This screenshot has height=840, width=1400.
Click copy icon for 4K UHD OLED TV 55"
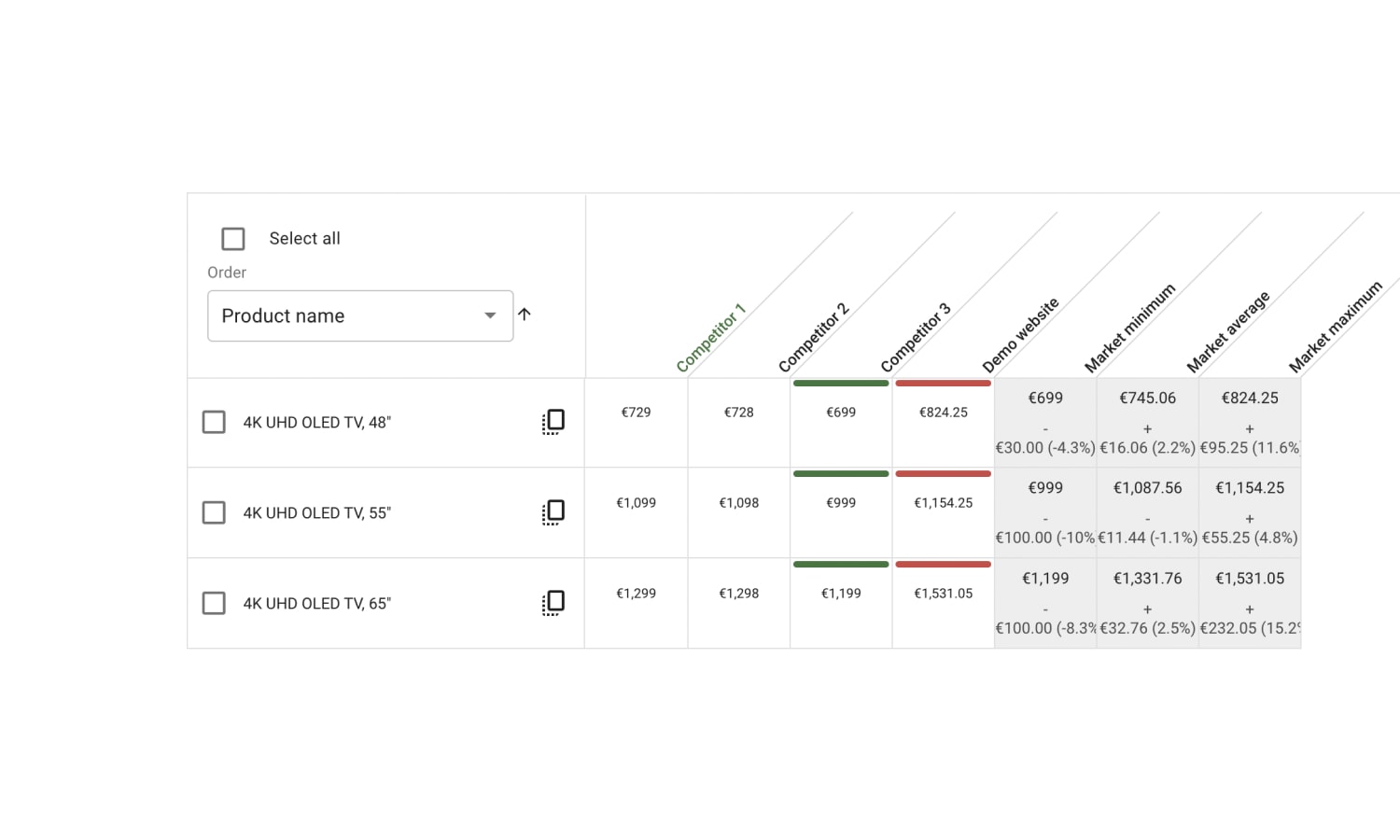point(553,512)
